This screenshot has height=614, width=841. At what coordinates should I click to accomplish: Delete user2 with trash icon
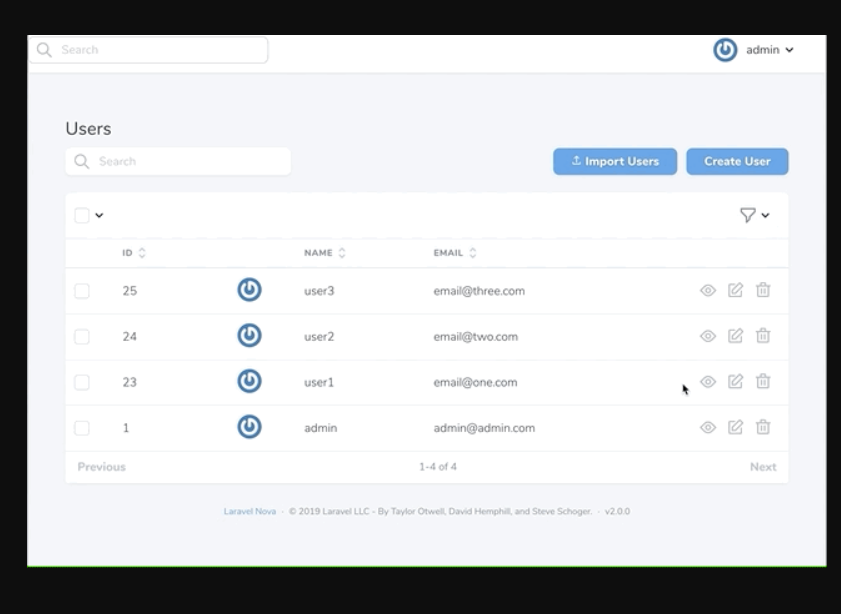[x=763, y=336]
